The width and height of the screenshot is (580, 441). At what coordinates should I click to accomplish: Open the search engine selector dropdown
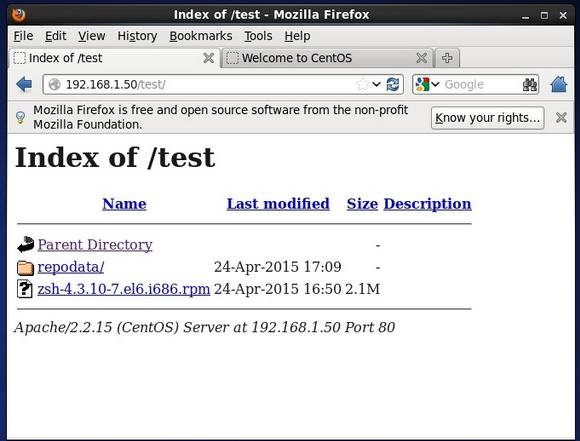click(x=427, y=84)
